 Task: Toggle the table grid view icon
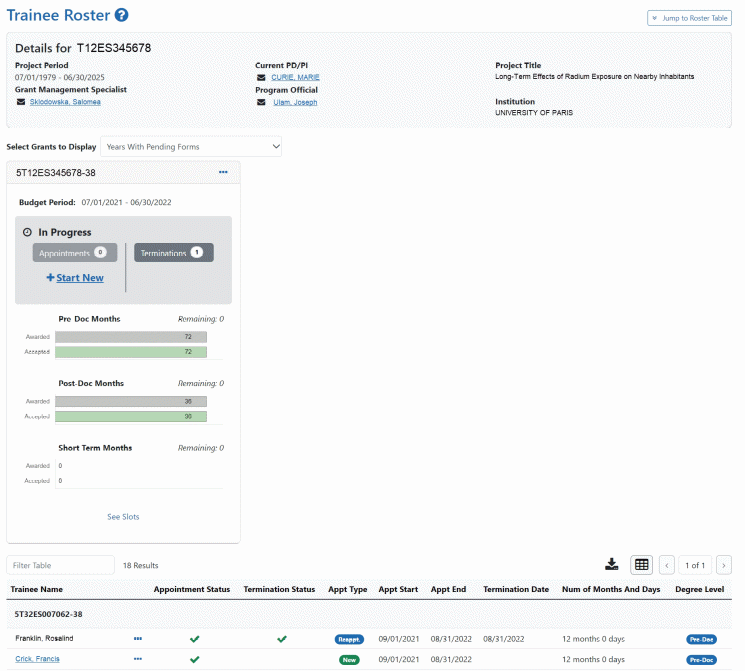click(641, 565)
